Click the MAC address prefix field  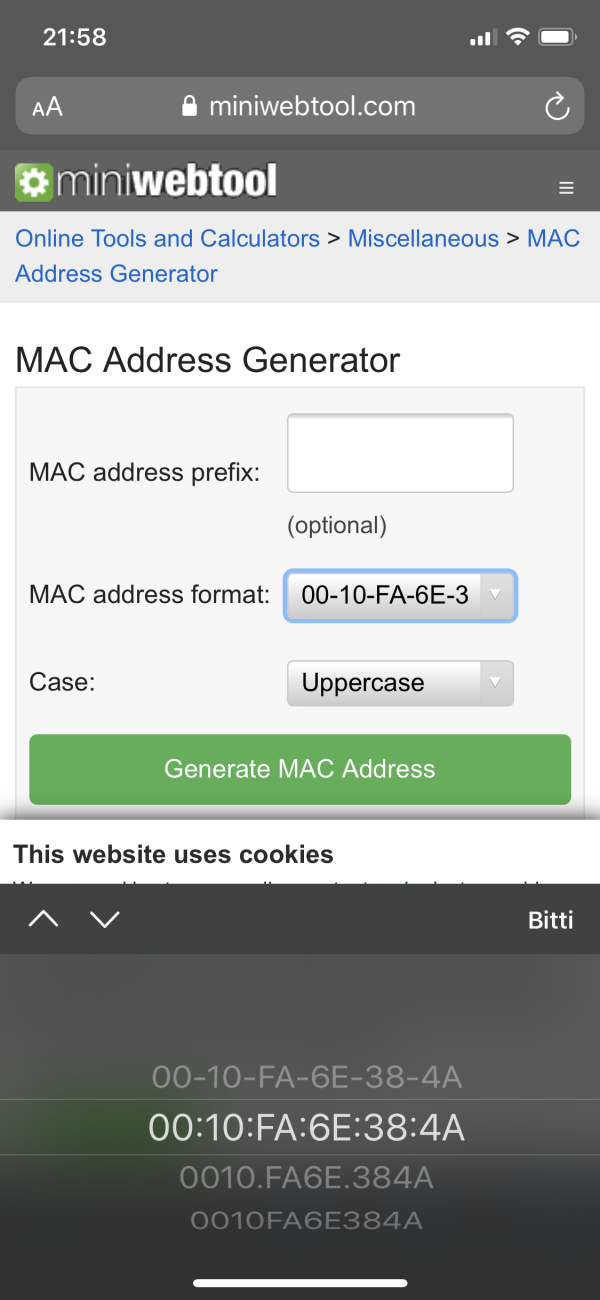[x=400, y=453]
